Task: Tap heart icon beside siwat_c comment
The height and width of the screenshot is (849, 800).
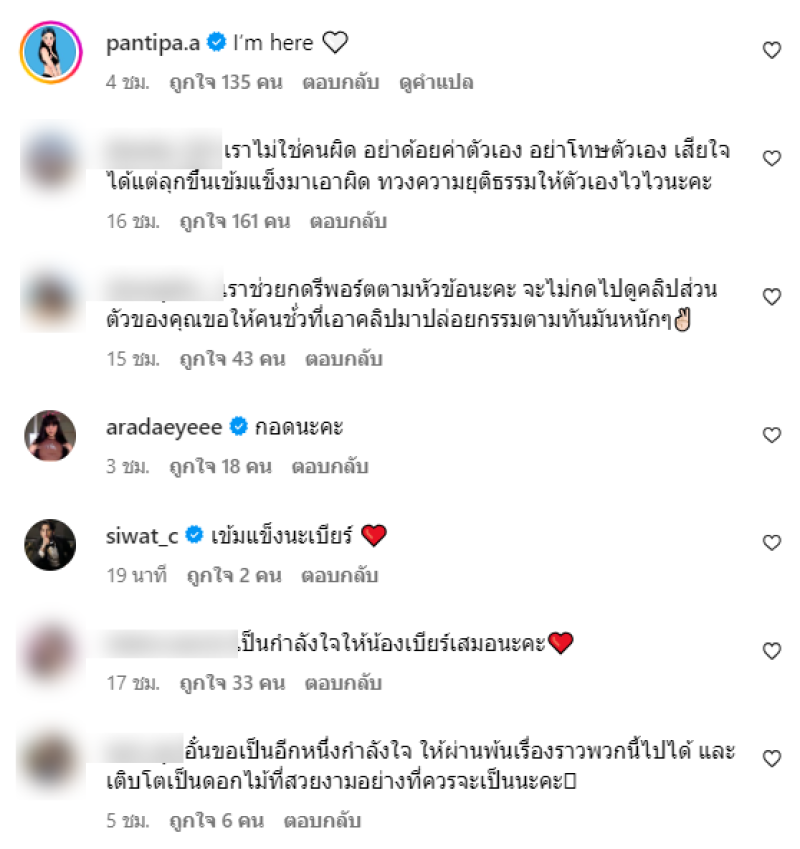Action: click(x=771, y=543)
